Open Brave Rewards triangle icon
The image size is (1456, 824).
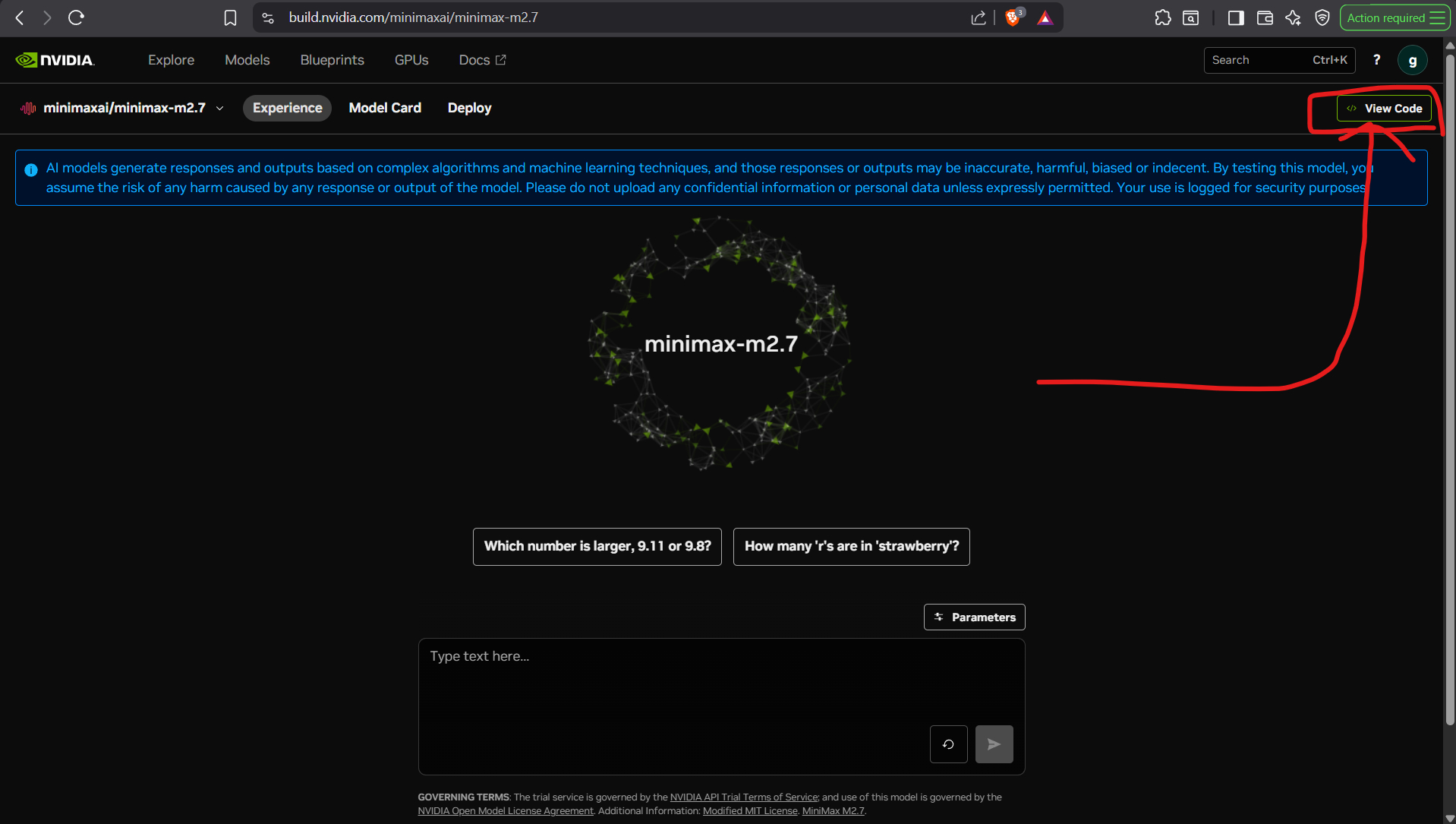(1045, 17)
